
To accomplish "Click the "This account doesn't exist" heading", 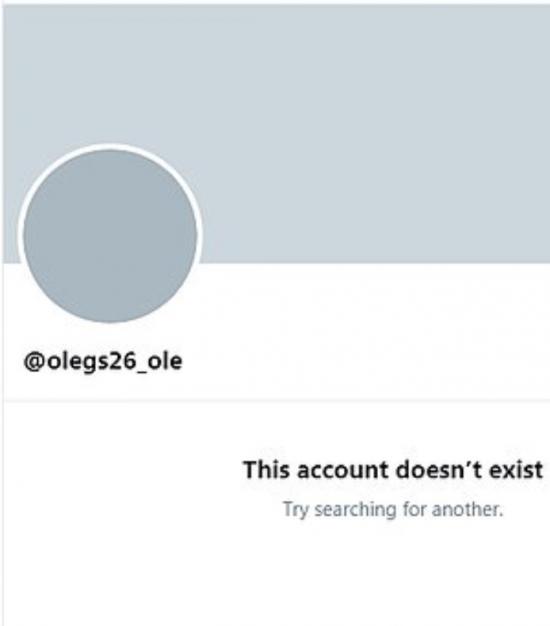I will pyautogui.click(x=393, y=470).
